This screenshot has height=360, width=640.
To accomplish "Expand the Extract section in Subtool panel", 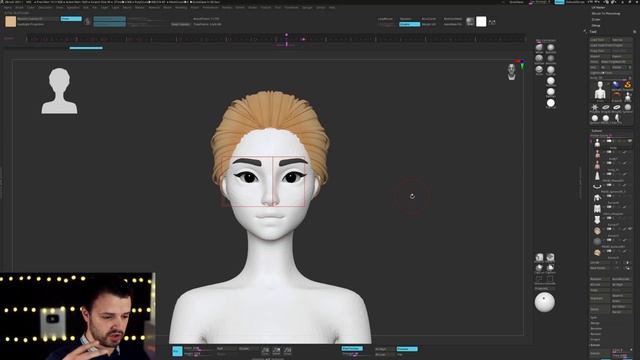I will coord(596,345).
